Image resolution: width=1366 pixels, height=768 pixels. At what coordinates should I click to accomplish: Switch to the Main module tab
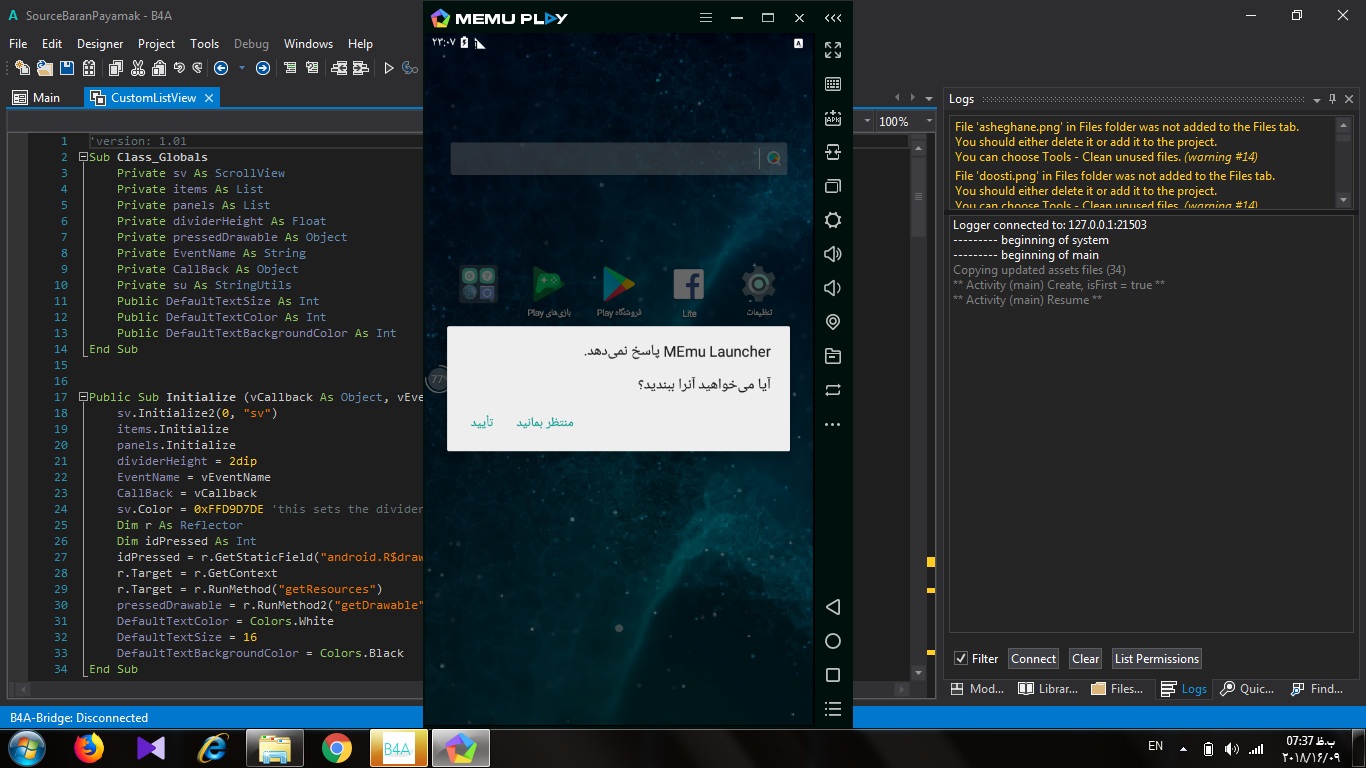click(37, 97)
